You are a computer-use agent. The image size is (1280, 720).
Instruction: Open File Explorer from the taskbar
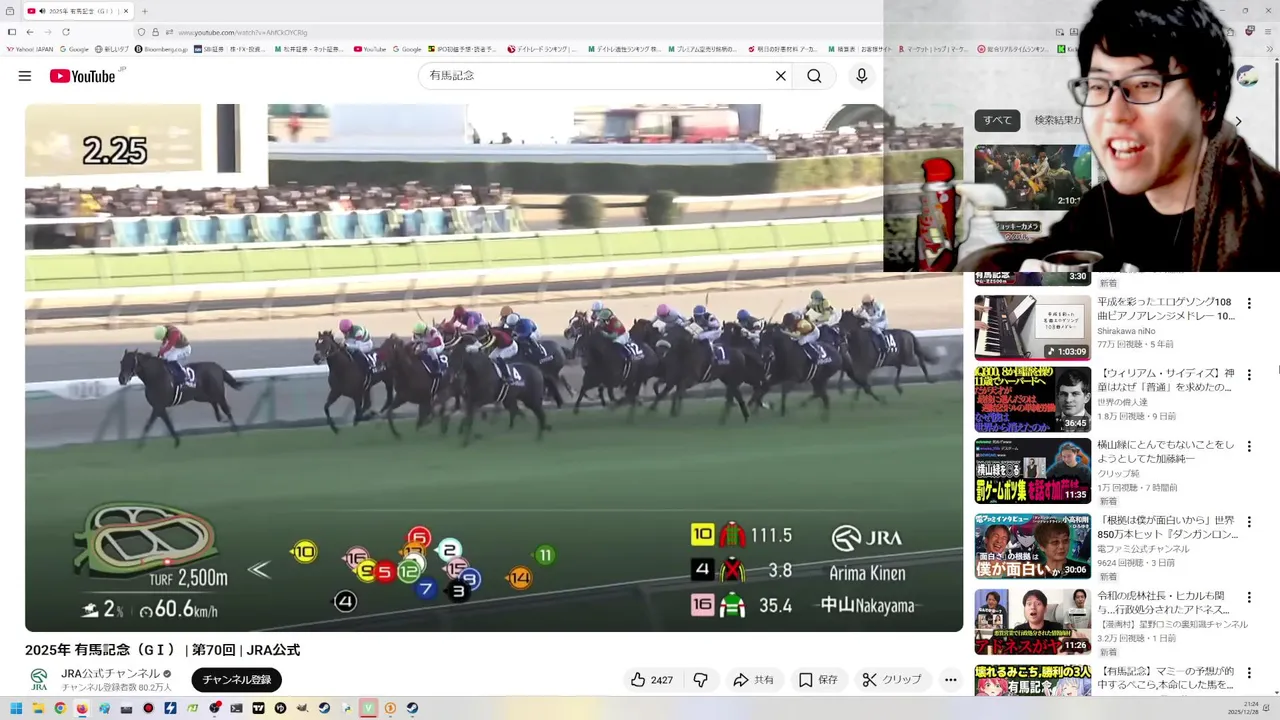click(x=38, y=708)
